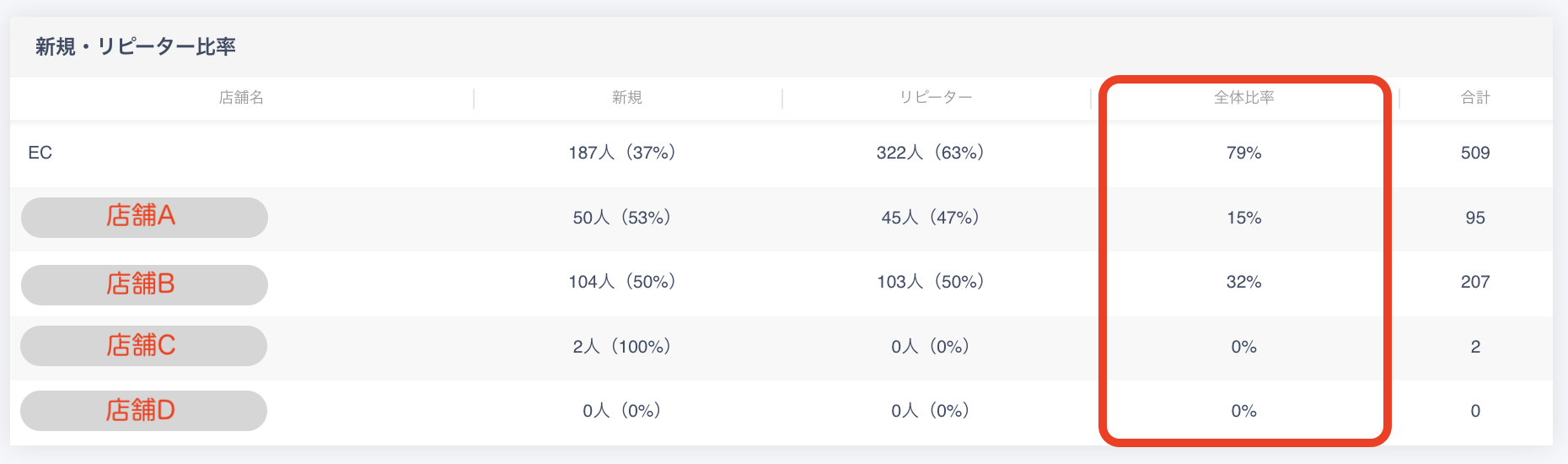1568x464 pixels.
Task: Open the 店舗B store label
Action: 143,284
